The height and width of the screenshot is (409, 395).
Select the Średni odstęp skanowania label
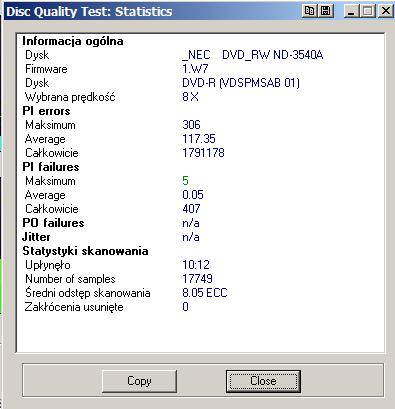(x=88, y=293)
